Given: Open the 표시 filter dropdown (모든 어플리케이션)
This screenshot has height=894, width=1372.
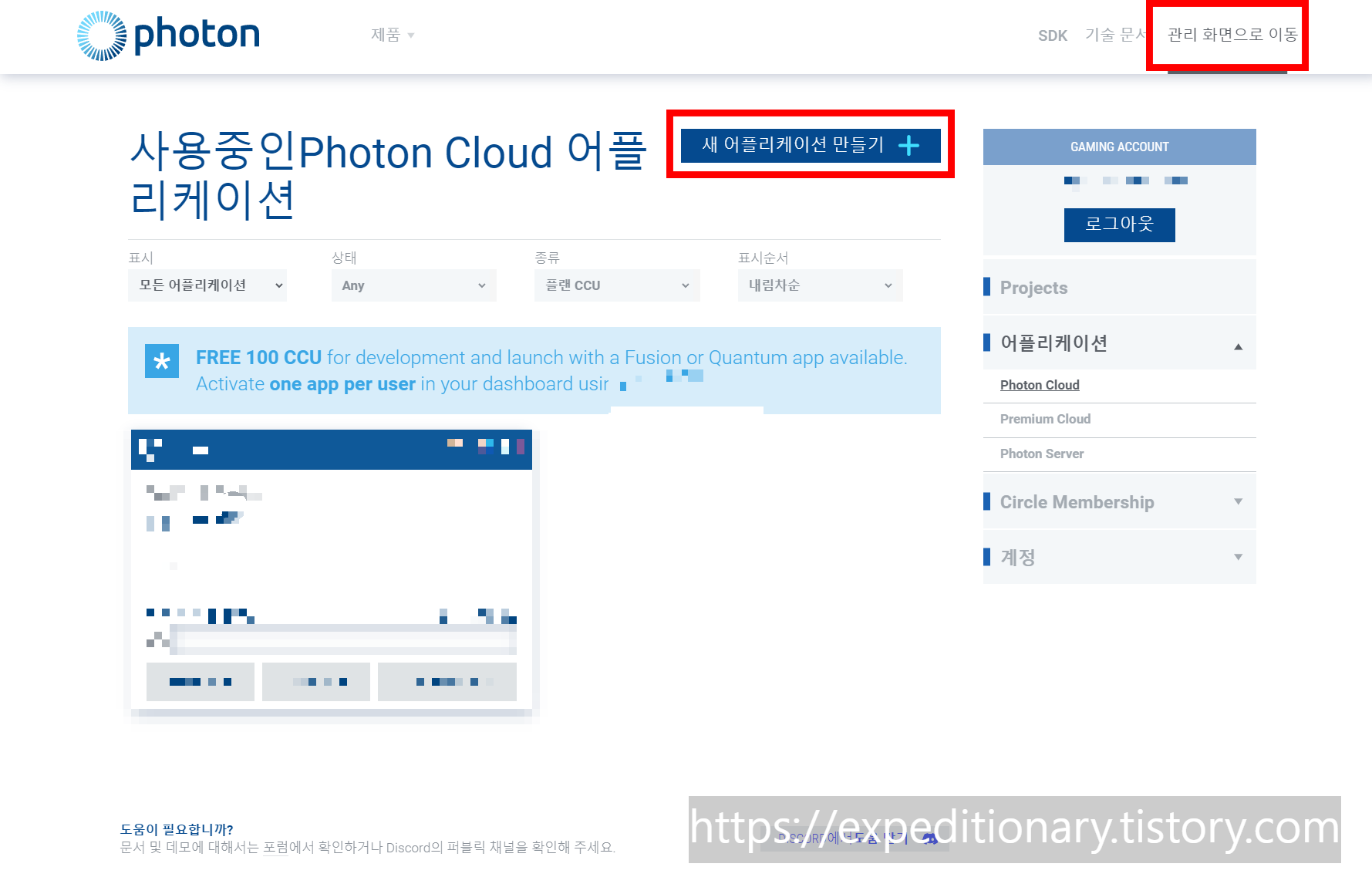Looking at the screenshot, I should [207, 285].
